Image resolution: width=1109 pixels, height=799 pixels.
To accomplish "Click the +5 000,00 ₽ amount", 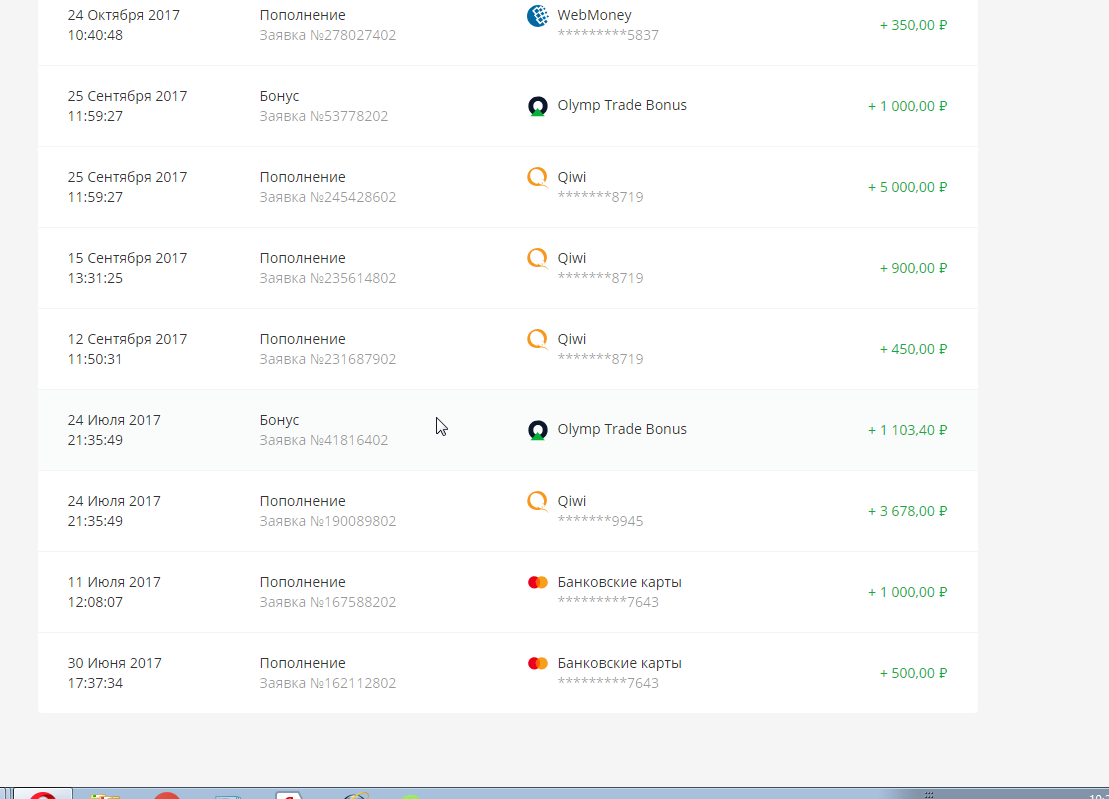I will click(907, 187).
